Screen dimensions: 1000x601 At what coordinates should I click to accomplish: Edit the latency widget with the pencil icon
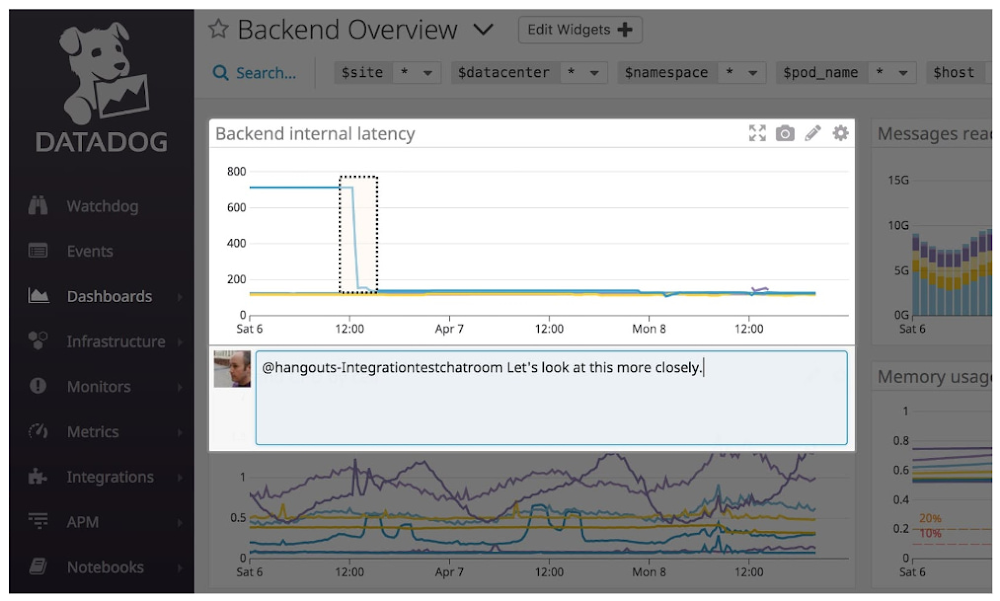813,134
